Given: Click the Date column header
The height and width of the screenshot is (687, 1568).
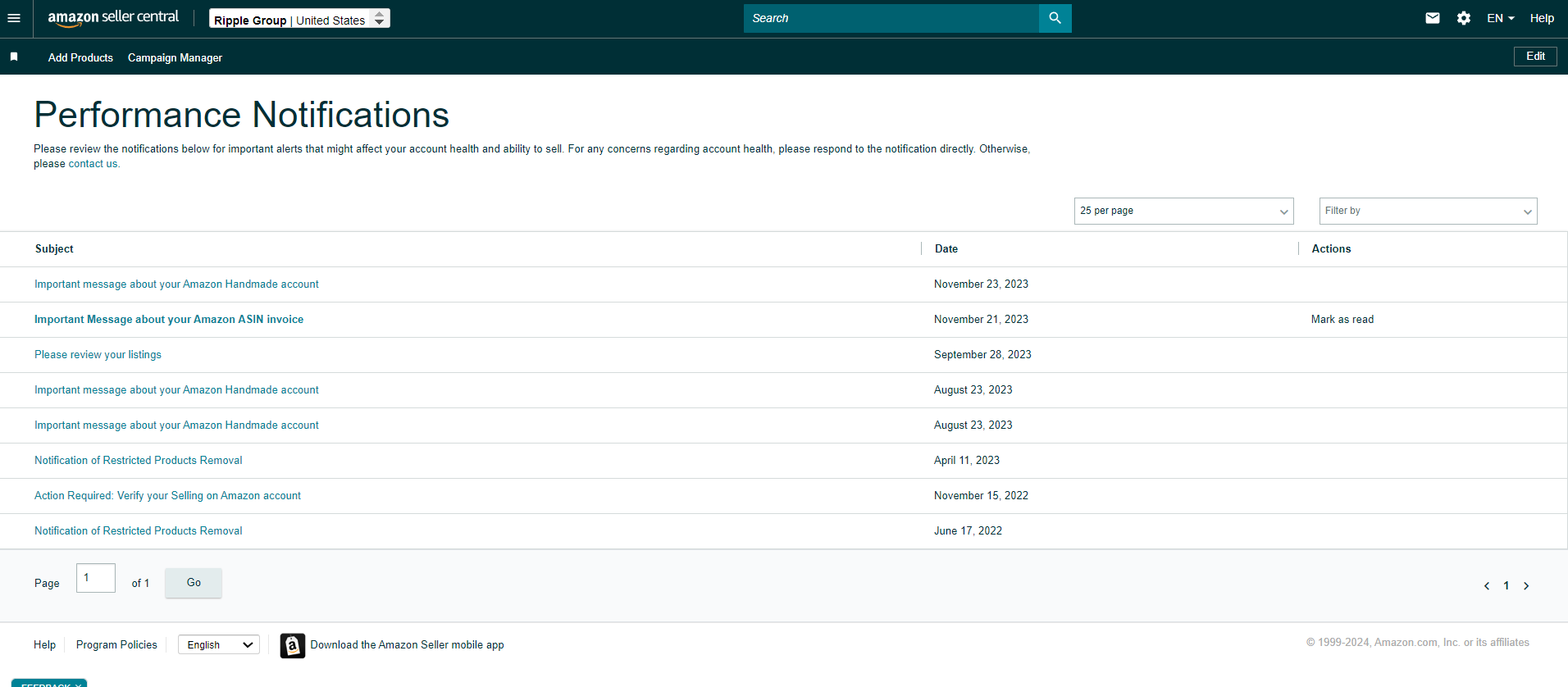Looking at the screenshot, I should pos(946,249).
